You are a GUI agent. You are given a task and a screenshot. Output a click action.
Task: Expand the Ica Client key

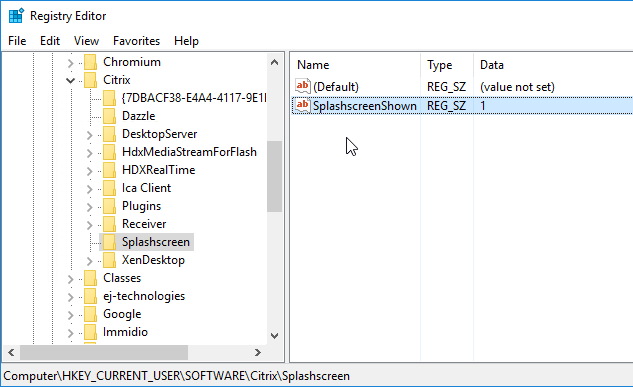tap(90, 189)
